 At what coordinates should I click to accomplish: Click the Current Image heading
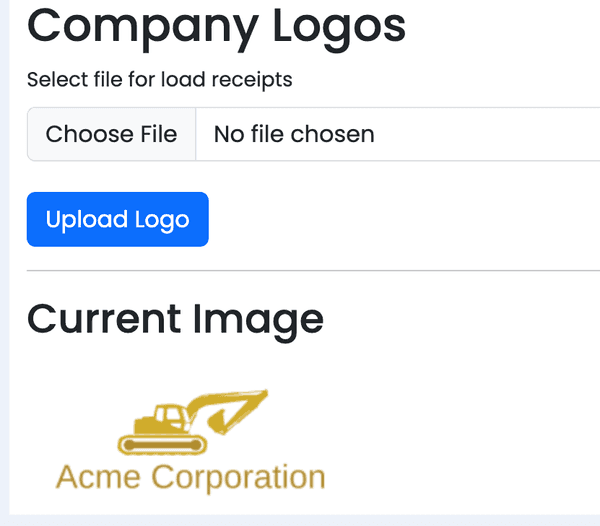coord(175,318)
